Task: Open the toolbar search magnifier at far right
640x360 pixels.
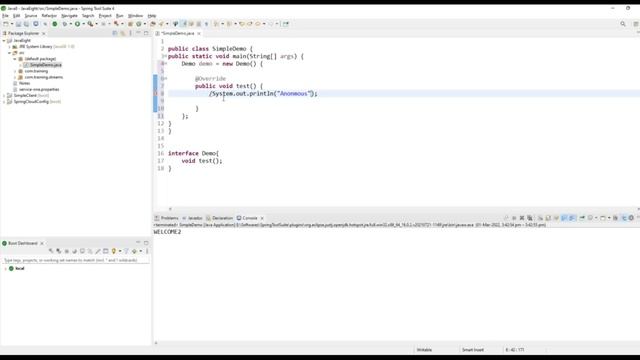Action: pyautogui.click(x=623, y=24)
